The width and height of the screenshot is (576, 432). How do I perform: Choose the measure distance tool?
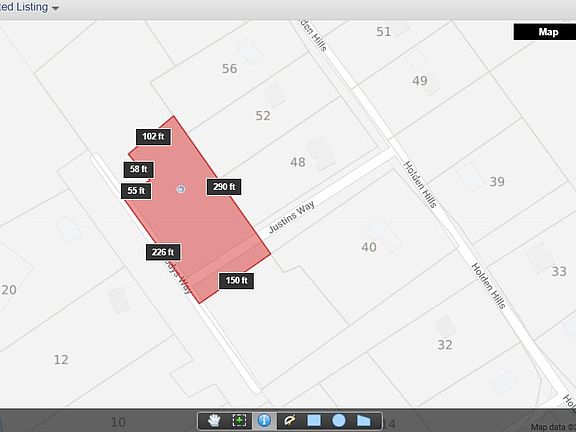[x=289, y=421]
